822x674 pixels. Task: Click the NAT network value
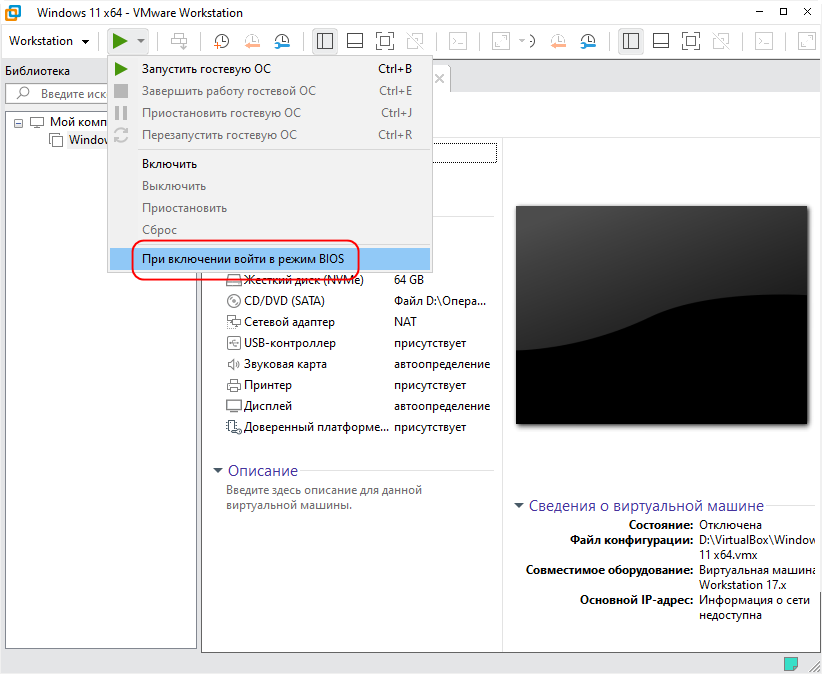click(405, 322)
